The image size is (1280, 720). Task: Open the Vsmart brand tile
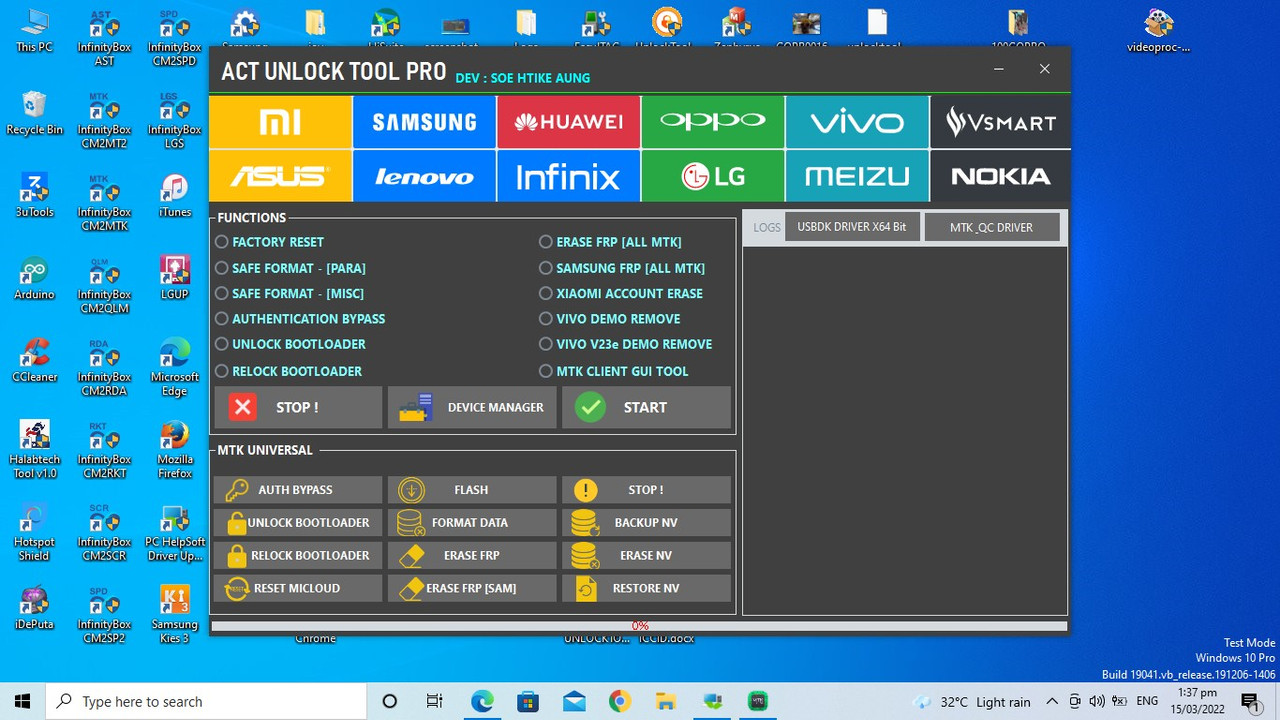coord(1000,122)
